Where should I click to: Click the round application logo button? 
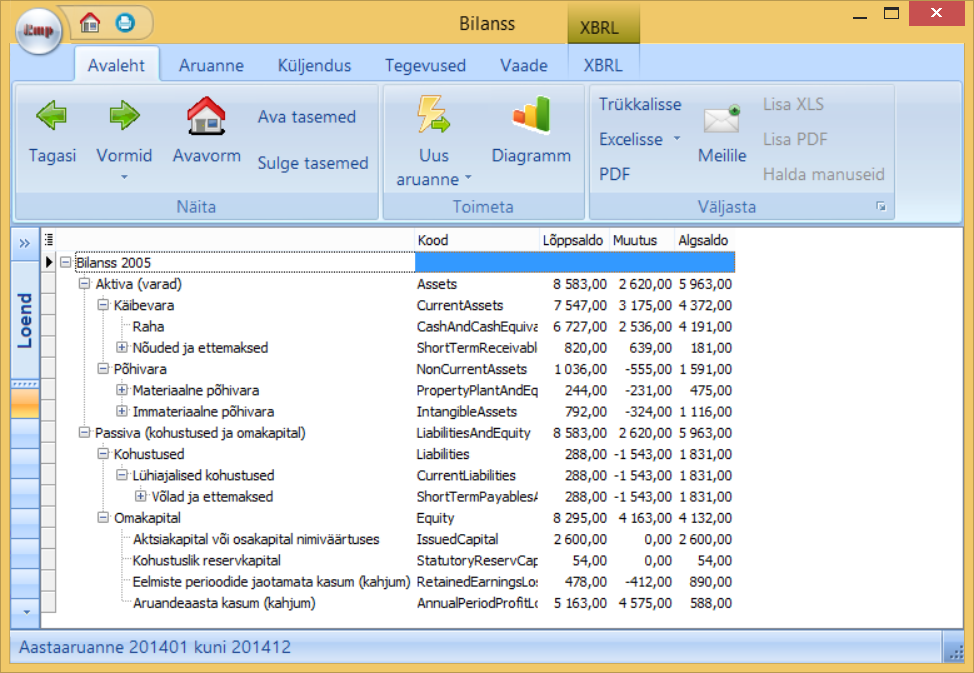tap(39, 32)
